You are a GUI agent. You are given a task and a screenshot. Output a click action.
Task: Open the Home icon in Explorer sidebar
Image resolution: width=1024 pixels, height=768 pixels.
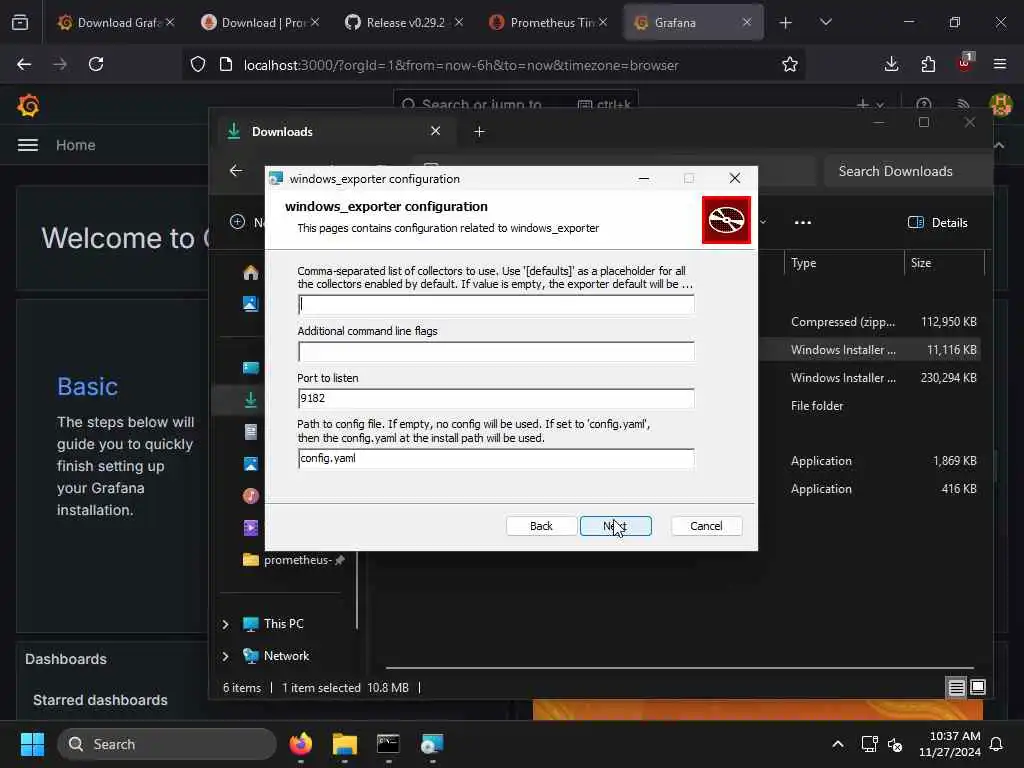coord(251,272)
